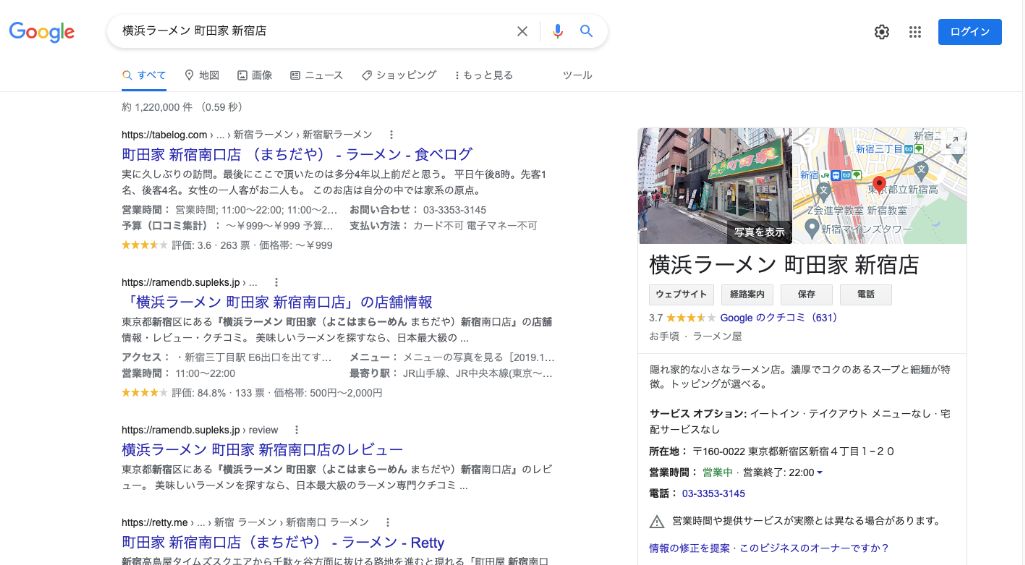Expand the map with the arrows icon
The height and width of the screenshot is (565, 1025).
[x=952, y=143]
